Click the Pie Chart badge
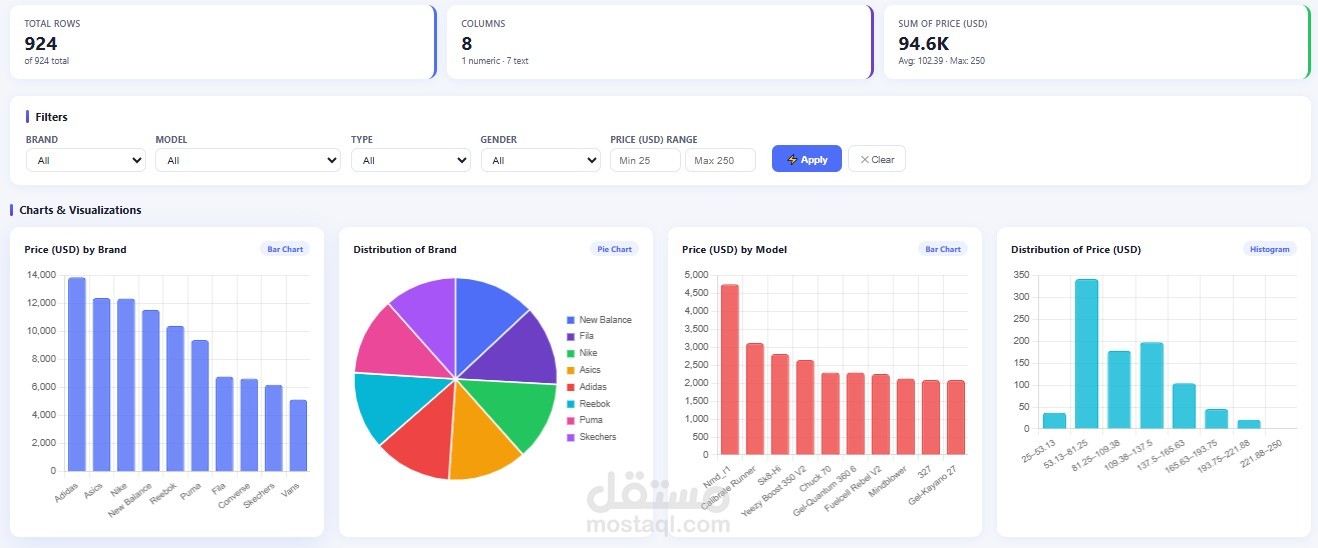Viewport: 1318px width, 548px height. 614,249
